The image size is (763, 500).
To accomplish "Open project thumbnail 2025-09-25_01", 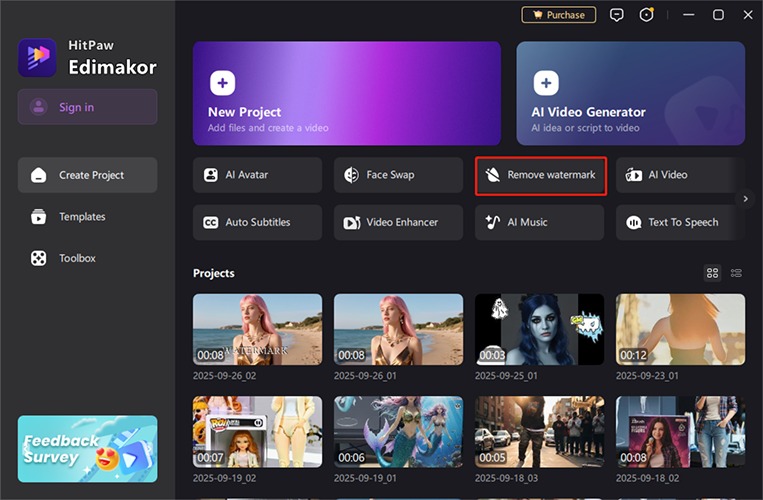I will pyautogui.click(x=539, y=329).
